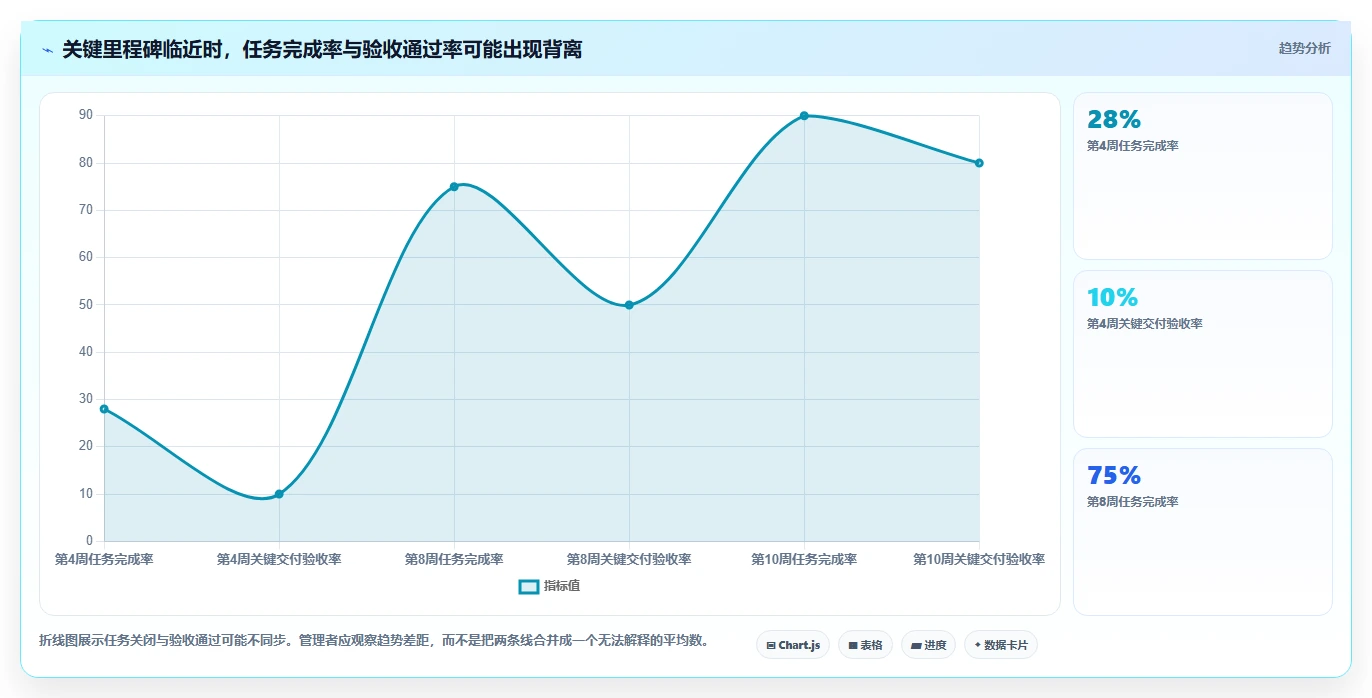The width and height of the screenshot is (1372, 698).
Task: Click y-axis value 50
Action: click(85, 305)
